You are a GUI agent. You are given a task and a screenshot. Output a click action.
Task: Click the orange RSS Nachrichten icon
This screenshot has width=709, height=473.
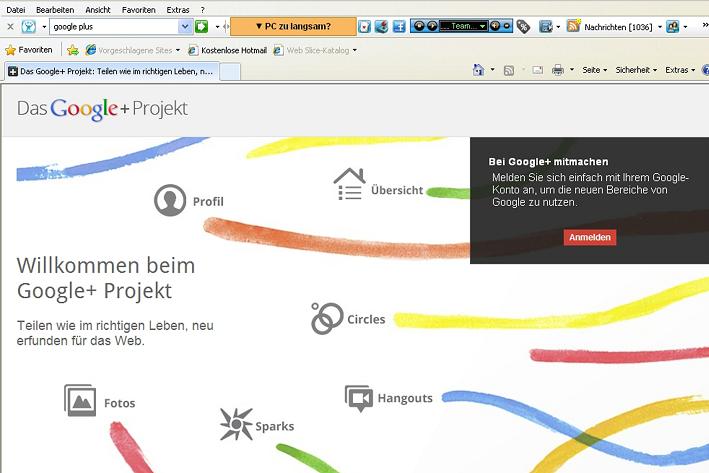pyautogui.click(x=573, y=26)
